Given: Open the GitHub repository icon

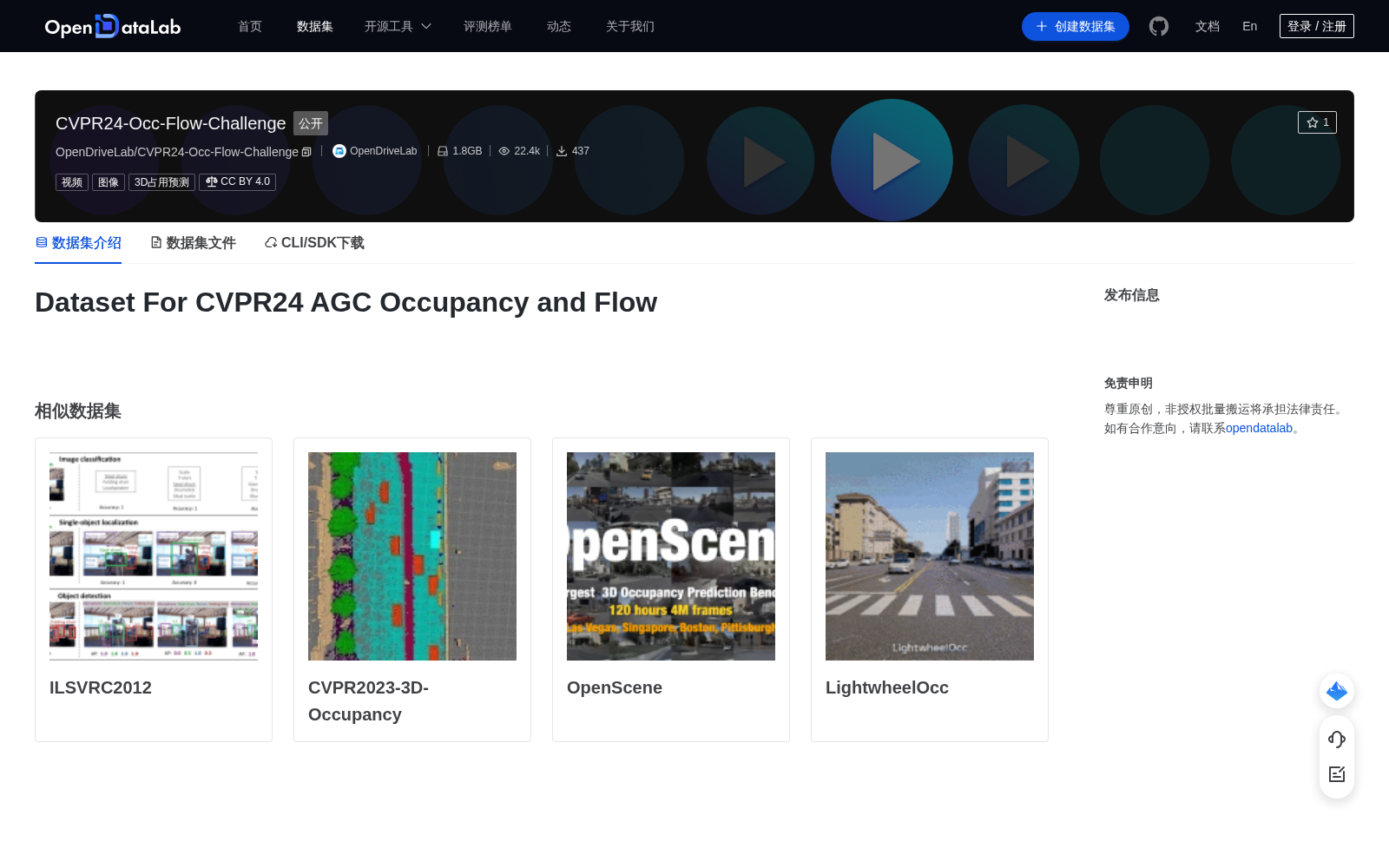Looking at the screenshot, I should 1159,27.
